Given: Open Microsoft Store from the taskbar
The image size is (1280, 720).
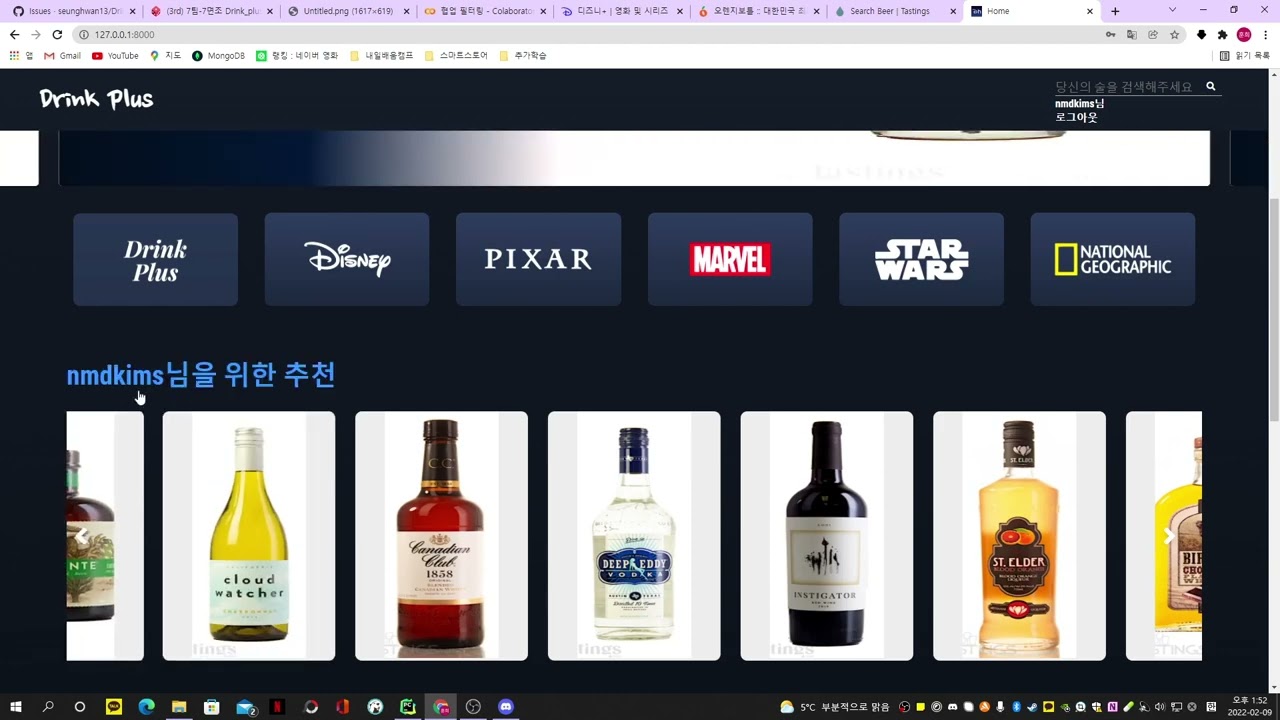Looking at the screenshot, I should [212, 707].
